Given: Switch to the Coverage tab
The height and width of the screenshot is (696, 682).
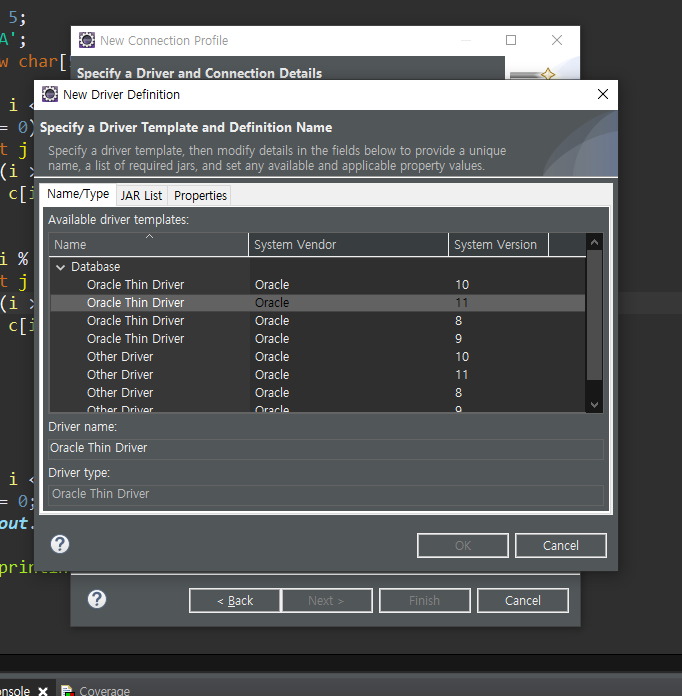Looking at the screenshot, I should click(95, 691).
